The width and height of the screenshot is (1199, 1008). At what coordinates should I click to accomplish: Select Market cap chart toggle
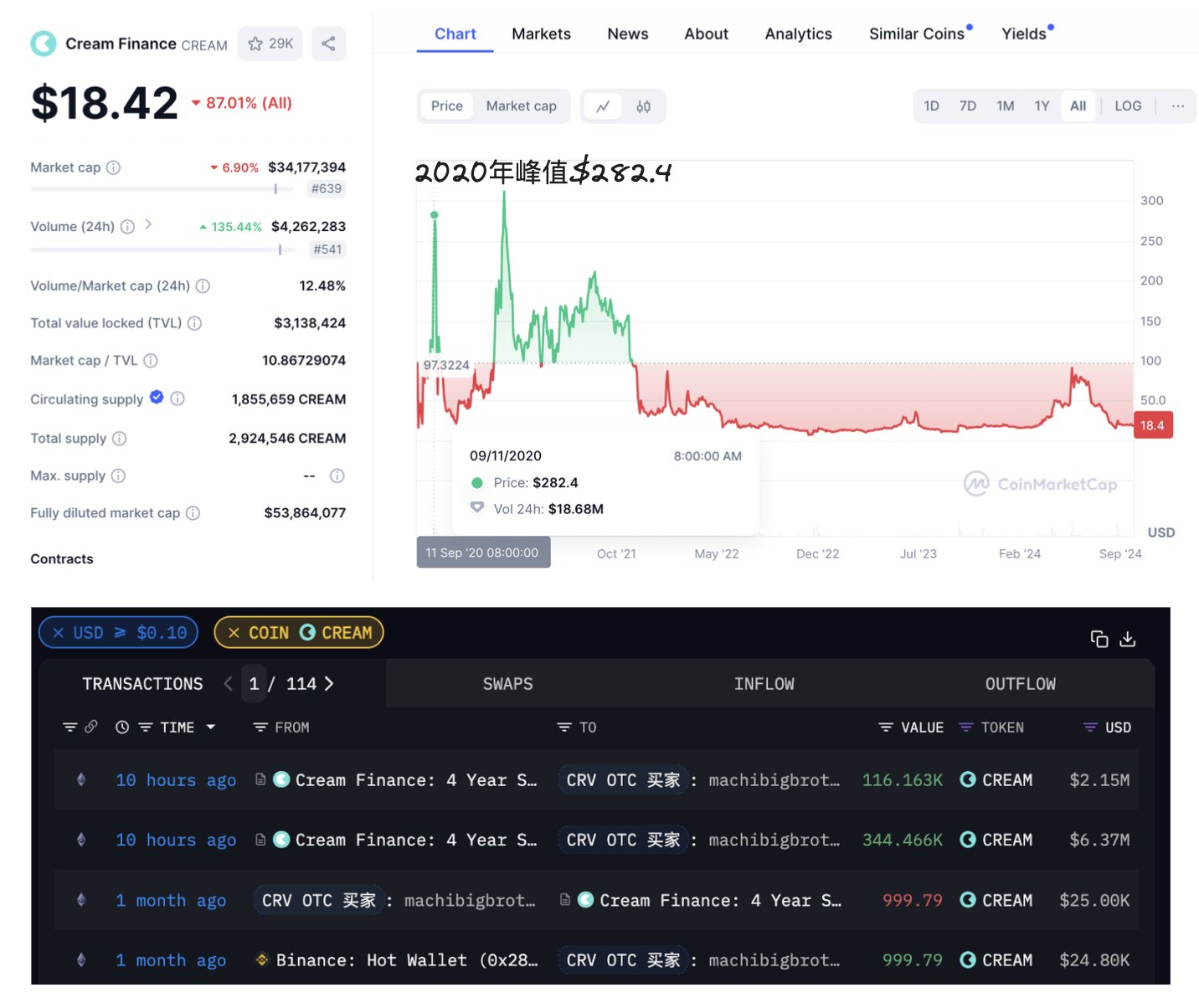point(521,106)
